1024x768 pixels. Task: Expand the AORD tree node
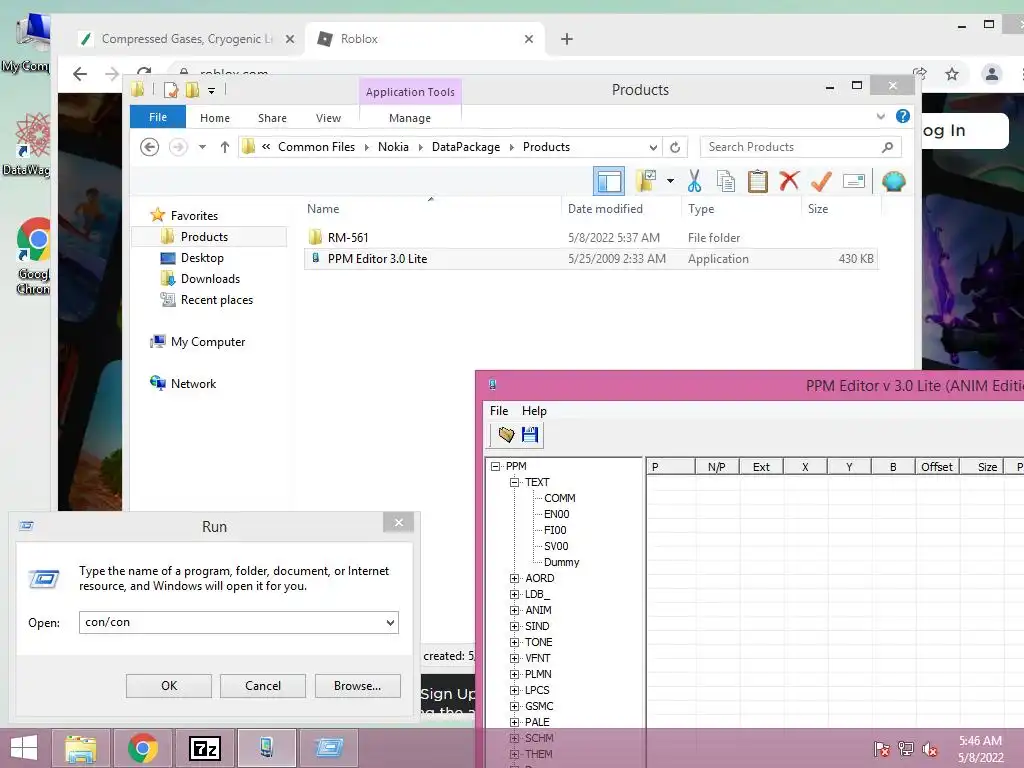coord(515,578)
